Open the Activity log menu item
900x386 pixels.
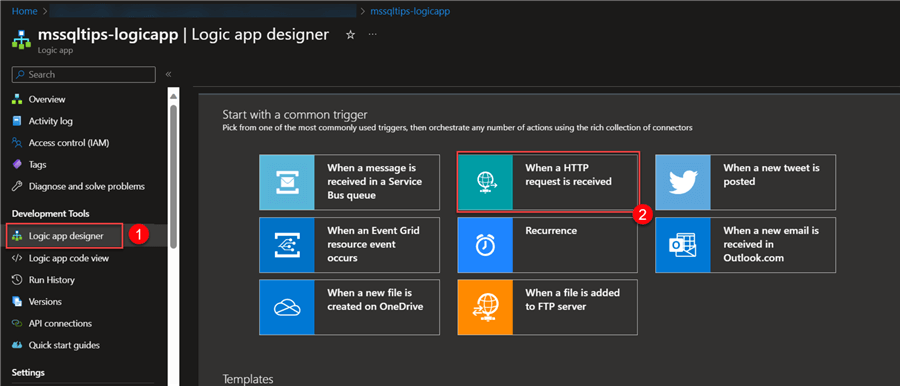tap(51, 121)
